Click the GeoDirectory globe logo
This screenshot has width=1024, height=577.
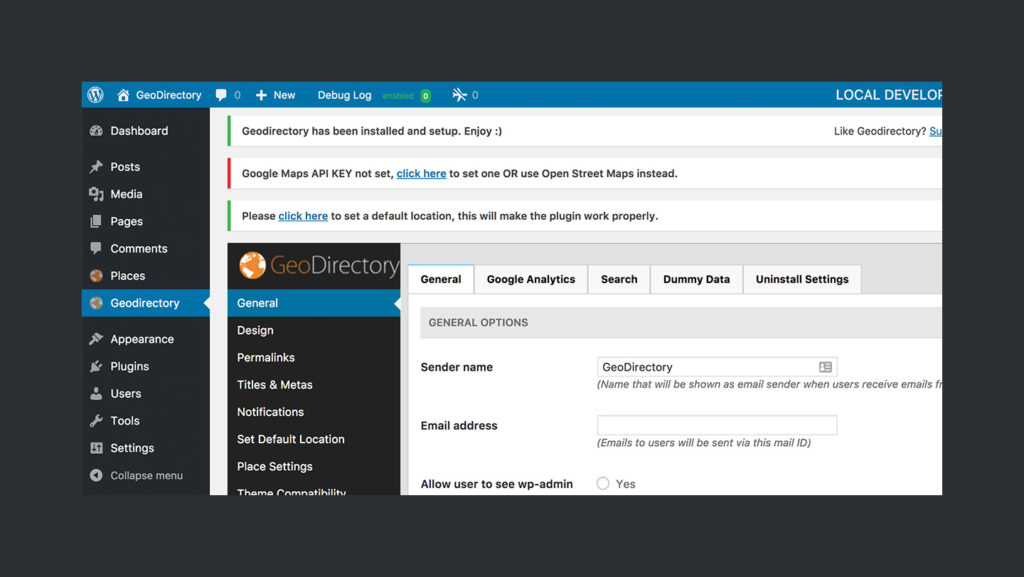[253, 265]
